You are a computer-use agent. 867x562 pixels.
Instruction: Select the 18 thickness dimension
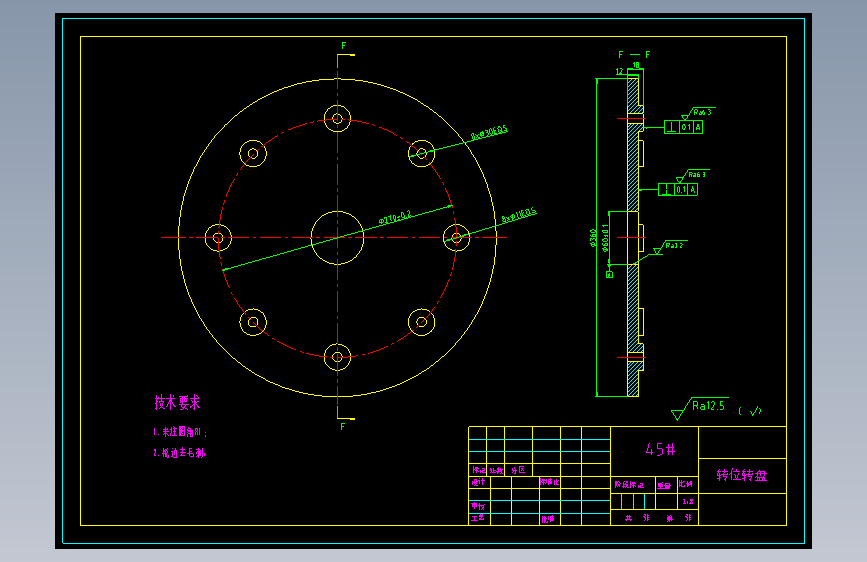(636, 65)
